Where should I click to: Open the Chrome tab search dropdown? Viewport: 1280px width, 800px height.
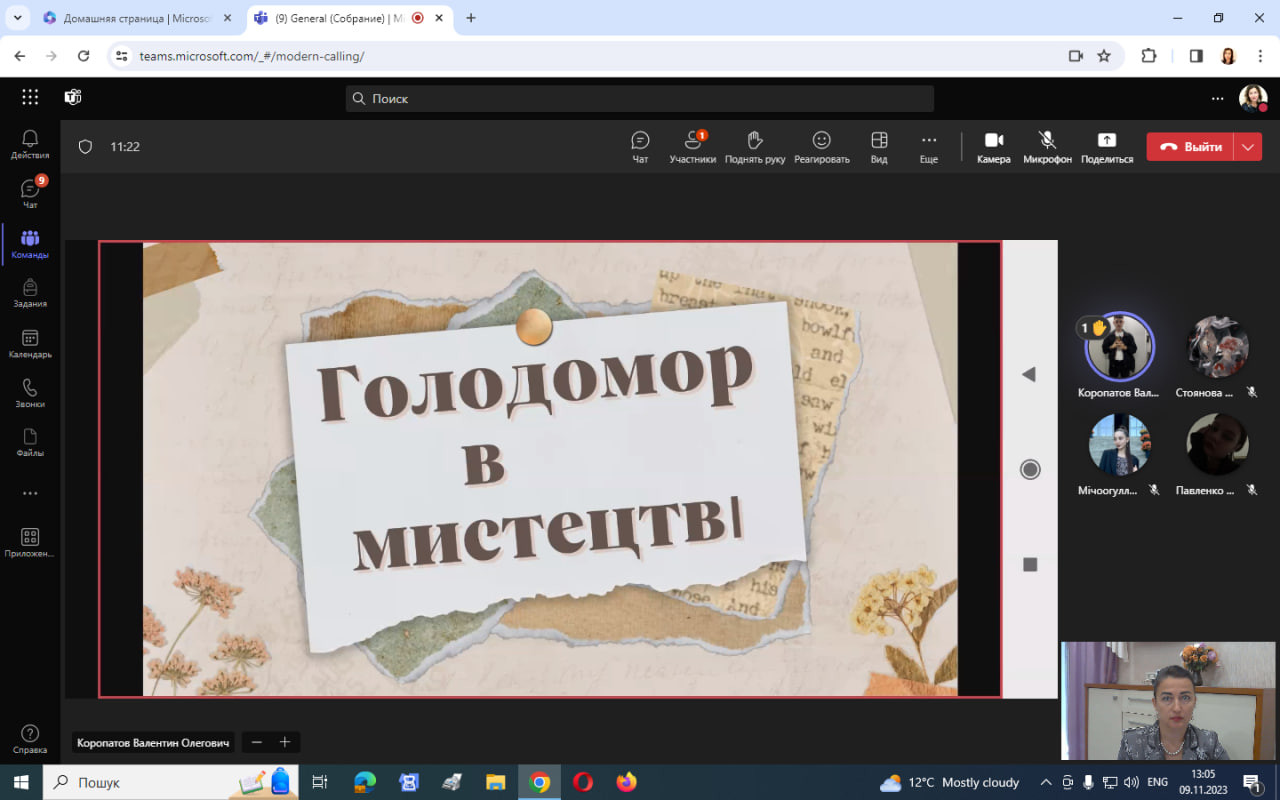click(x=17, y=18)
